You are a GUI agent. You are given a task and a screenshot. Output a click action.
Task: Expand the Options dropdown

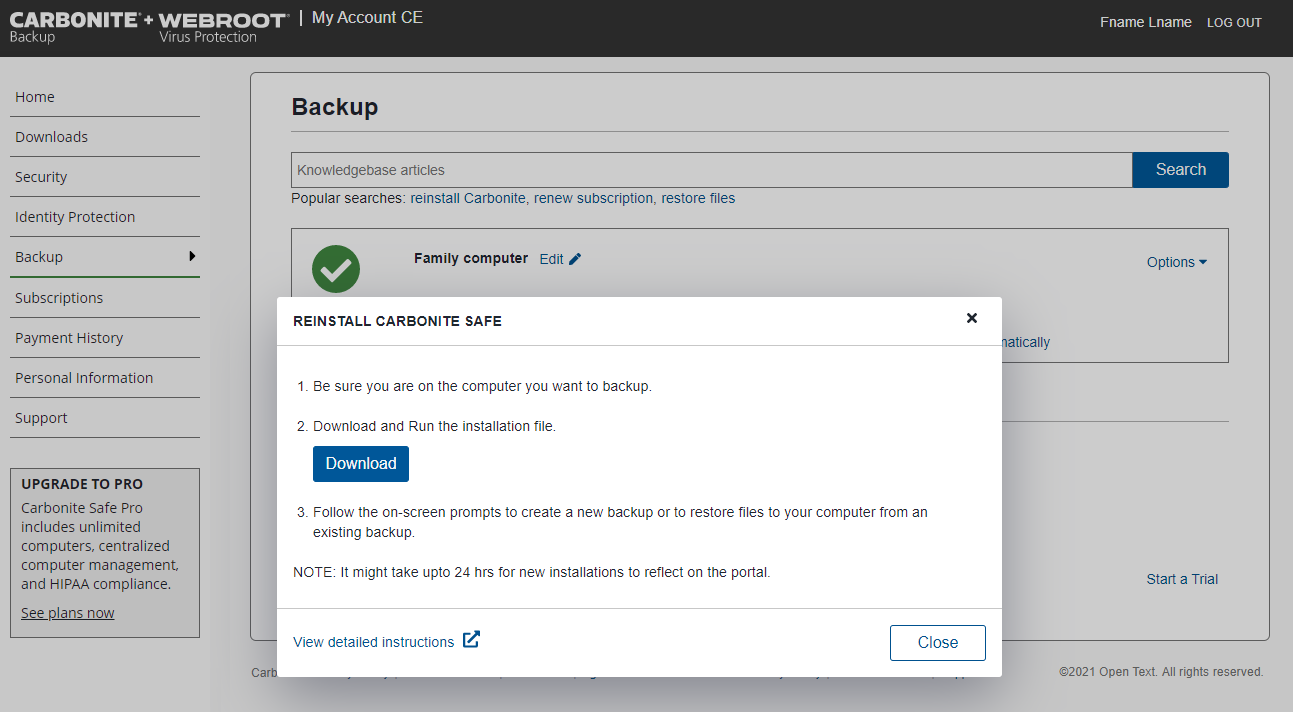(x=1176, y=262)
